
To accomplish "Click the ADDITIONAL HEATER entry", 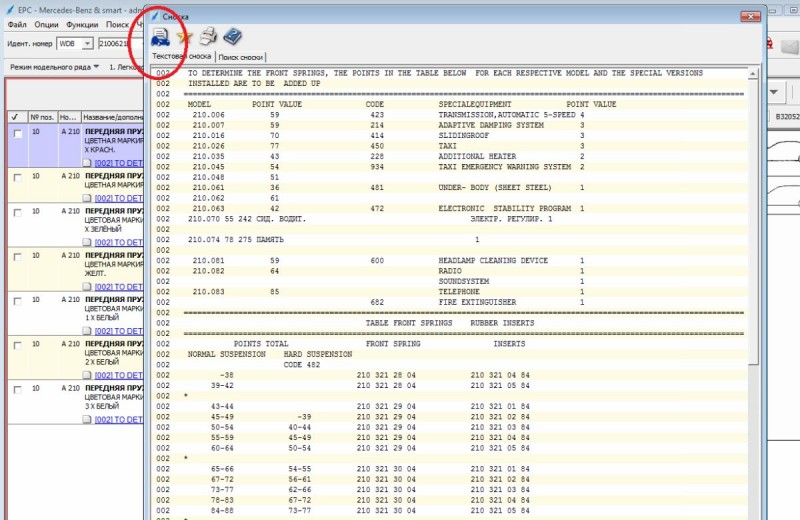I will click(x=477, y=157).
